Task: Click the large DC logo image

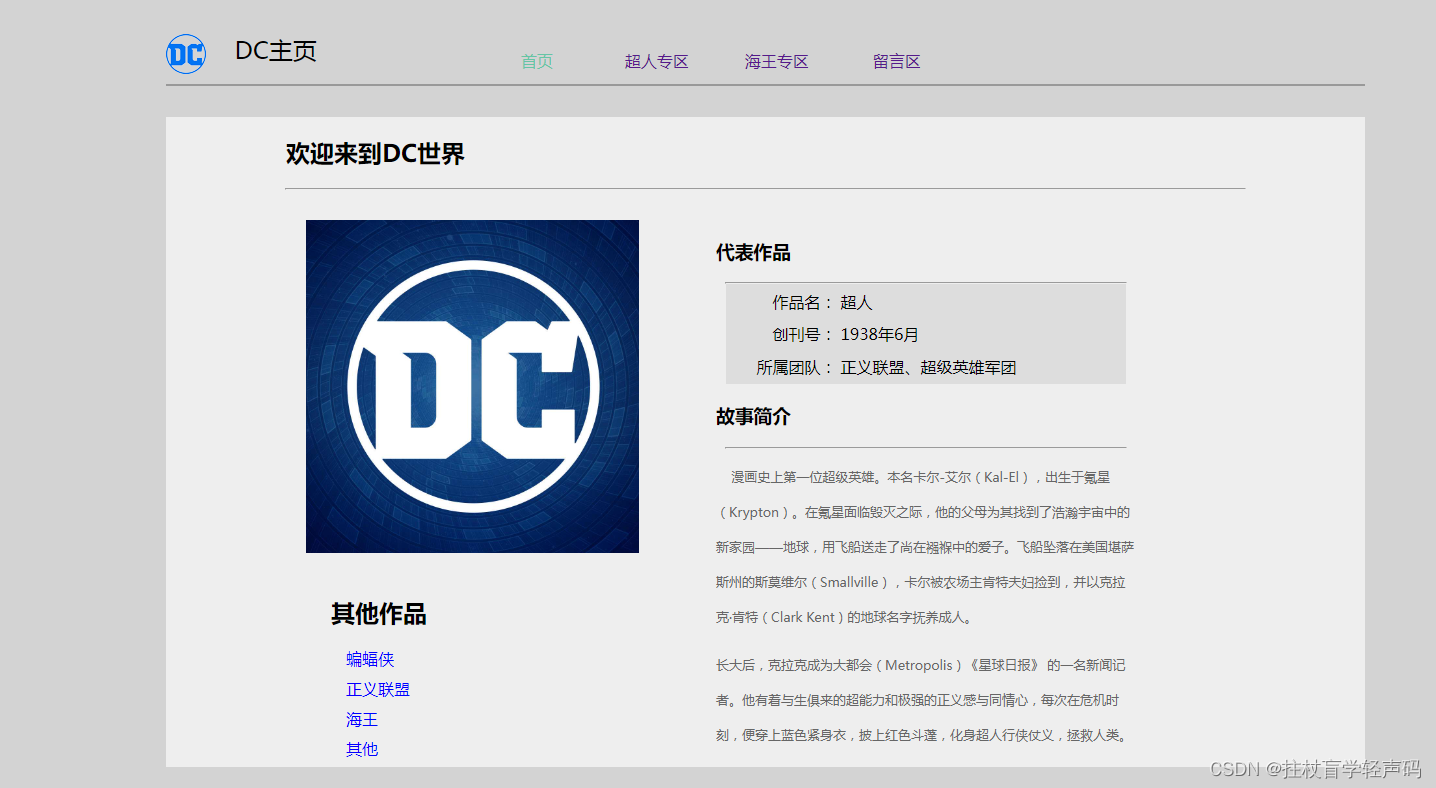Action: (x=472, y=386)
